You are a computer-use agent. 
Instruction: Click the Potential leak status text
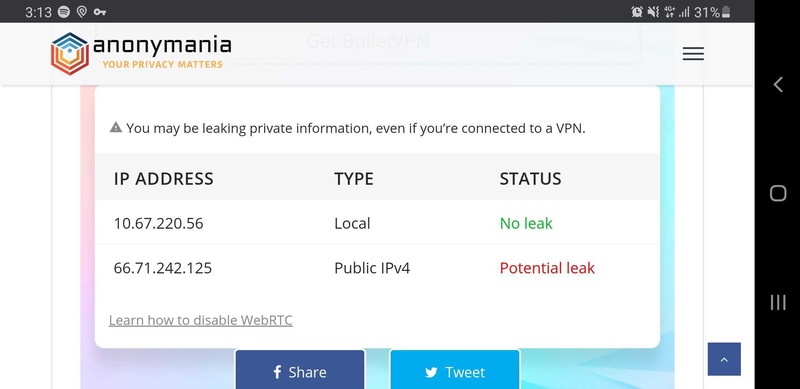pyautogui.click(x=547, y=268)
